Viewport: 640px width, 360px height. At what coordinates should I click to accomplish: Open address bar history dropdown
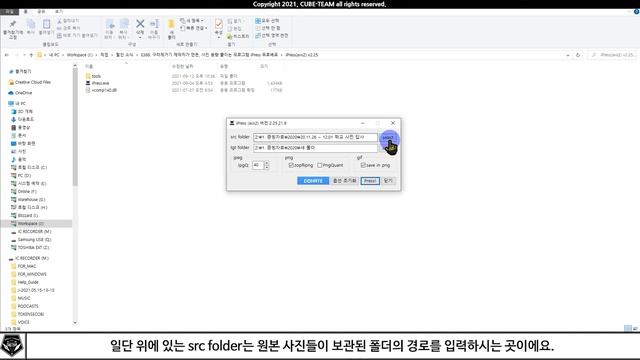click(568, 55)
